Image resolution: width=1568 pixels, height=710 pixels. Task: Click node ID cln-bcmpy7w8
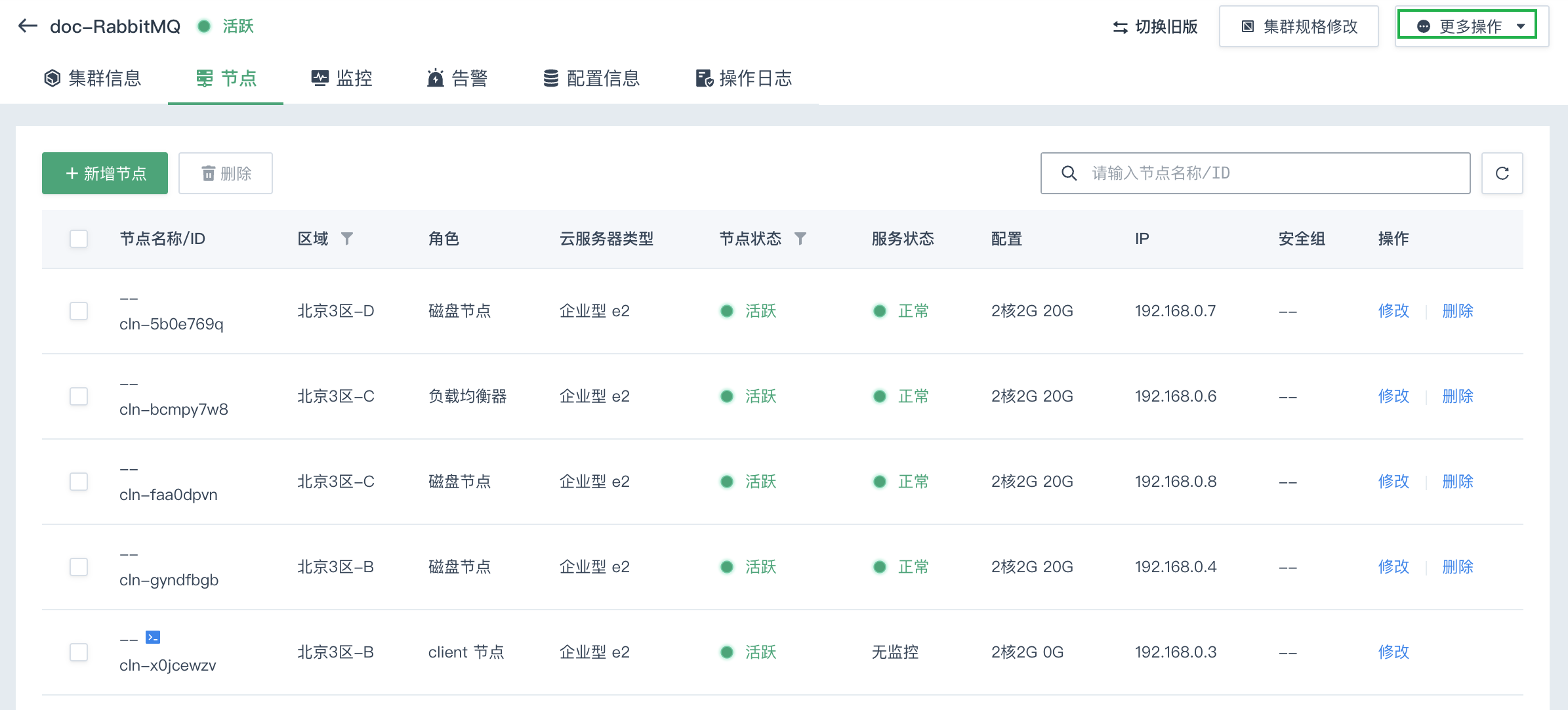click(x=174, y=409)
